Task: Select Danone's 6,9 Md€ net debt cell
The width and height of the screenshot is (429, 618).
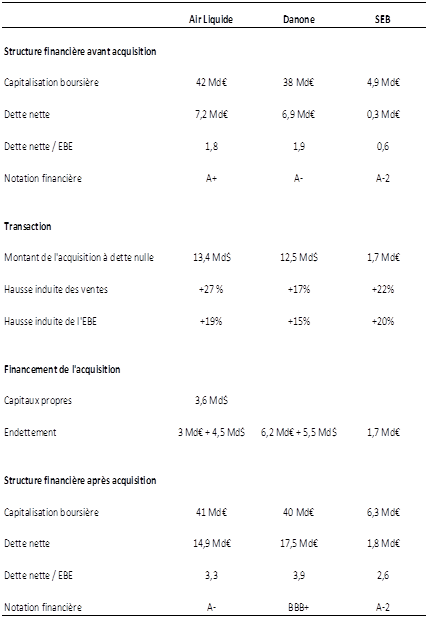Action: (298, 114)
